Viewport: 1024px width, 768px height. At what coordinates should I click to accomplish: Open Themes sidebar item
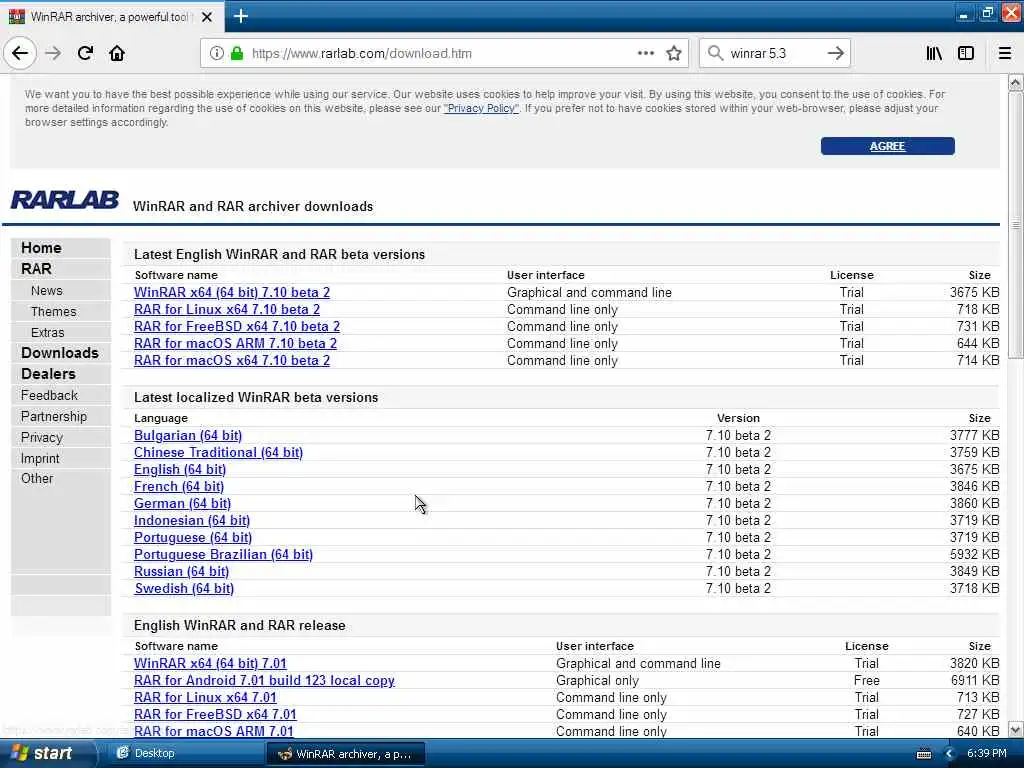[x=54, y=312]
